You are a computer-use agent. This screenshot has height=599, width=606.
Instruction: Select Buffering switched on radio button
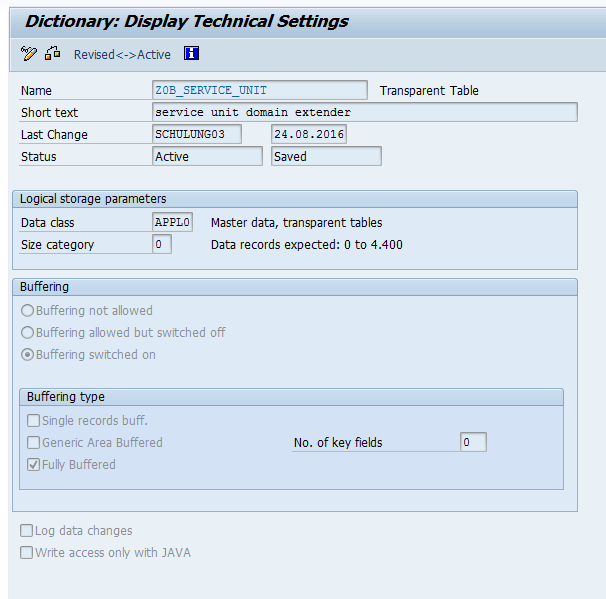coord(27,355)
